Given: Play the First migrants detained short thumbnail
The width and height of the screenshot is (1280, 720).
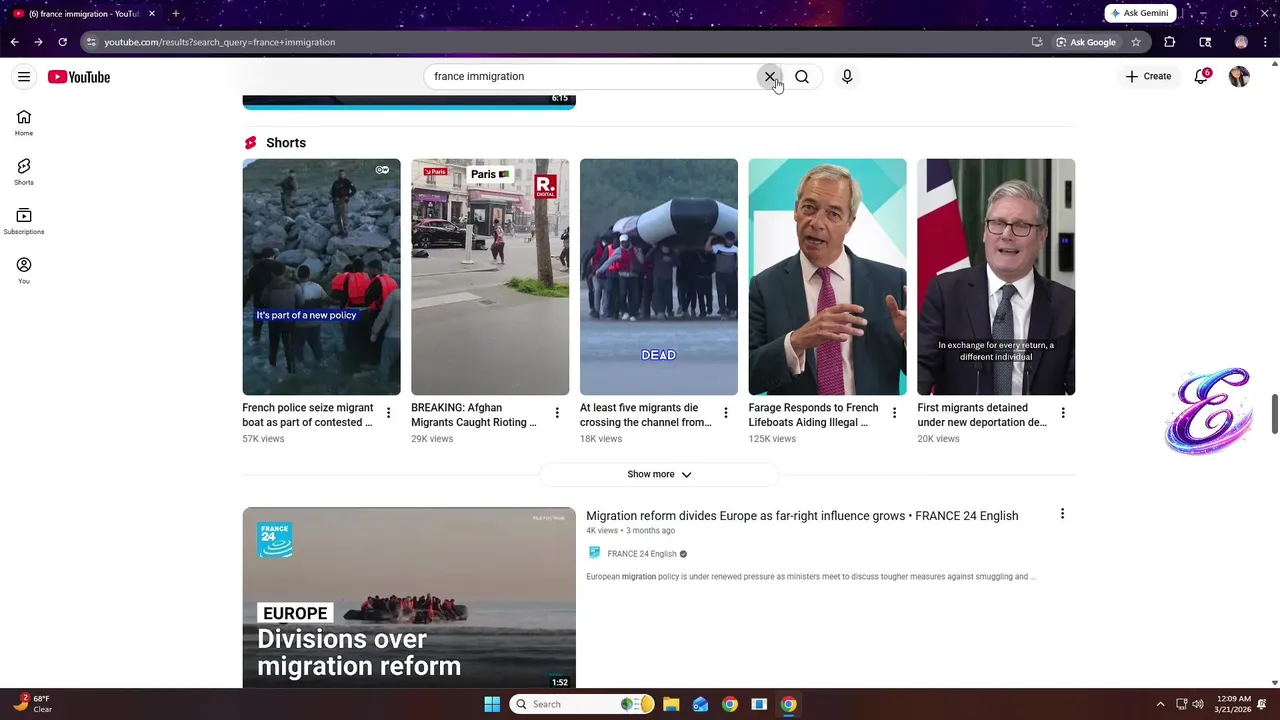Looking at the screenshot, I should pyautogui.click(x=996, y=277).
